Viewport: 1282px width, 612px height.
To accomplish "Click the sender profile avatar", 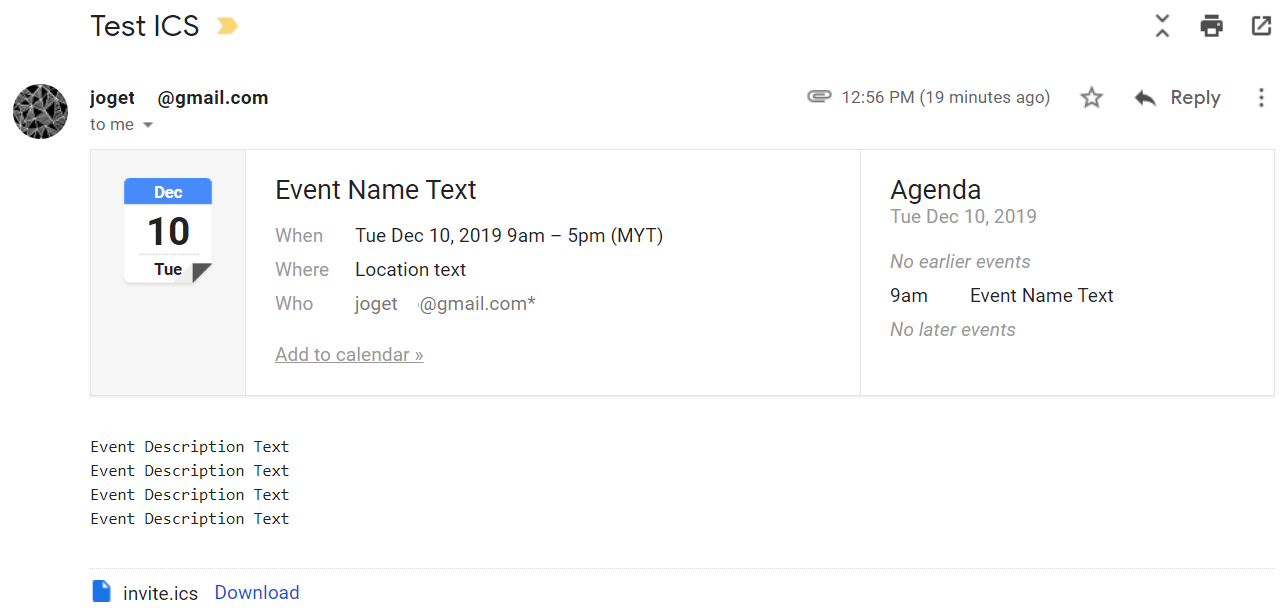I will coord(40,111).
